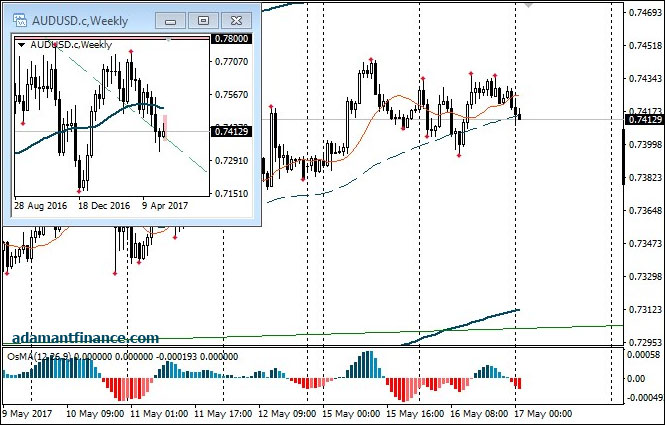Image resolution: width=665 pixels, height=425 pixels.
Task: Click the 0.72953 price axis label
Action: tap(645, 342)
